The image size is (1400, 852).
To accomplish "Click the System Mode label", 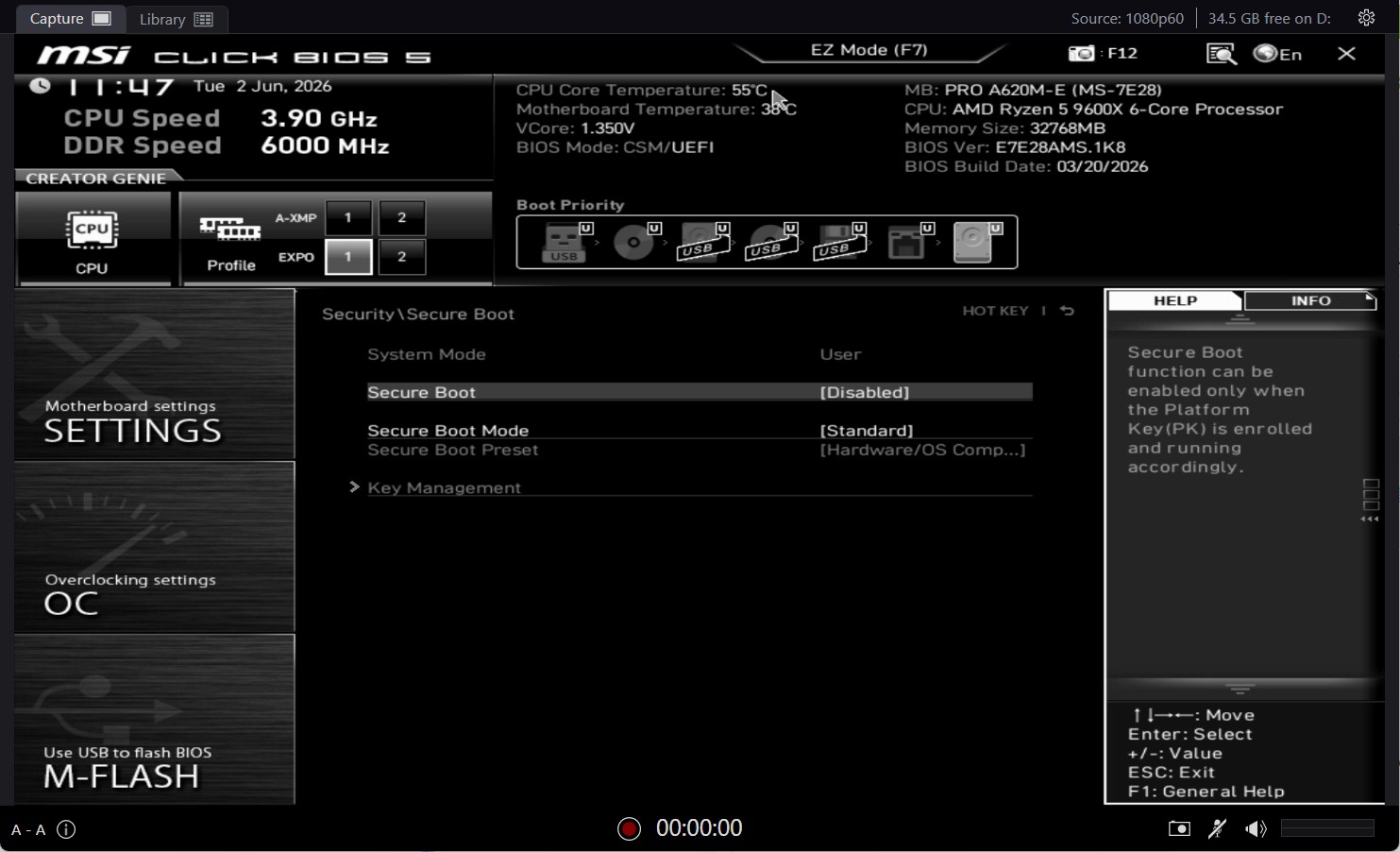I will coord(427,354).
